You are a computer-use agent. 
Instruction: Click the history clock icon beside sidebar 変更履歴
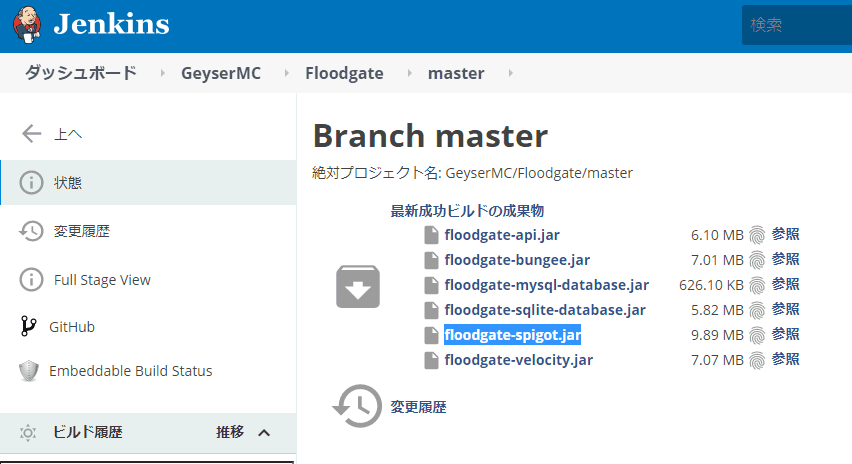click(x=31, y=231)
